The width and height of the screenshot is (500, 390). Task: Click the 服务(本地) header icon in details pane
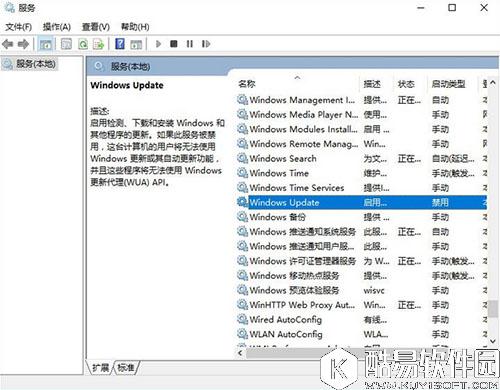[x=99, y=66]
